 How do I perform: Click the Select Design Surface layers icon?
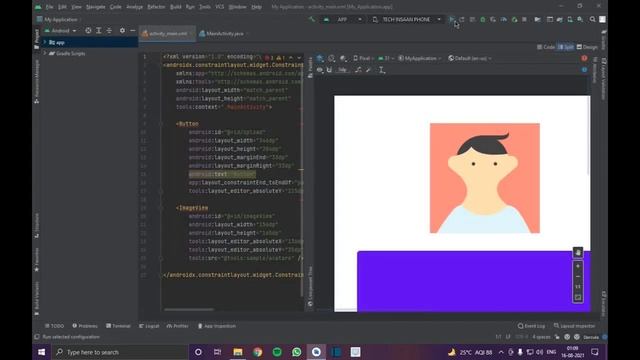(x=320, y=58)
